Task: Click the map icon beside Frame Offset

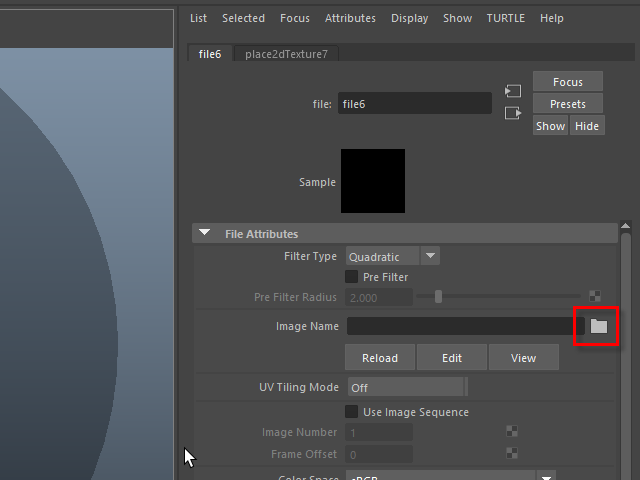Action: [x=512, y=454]
